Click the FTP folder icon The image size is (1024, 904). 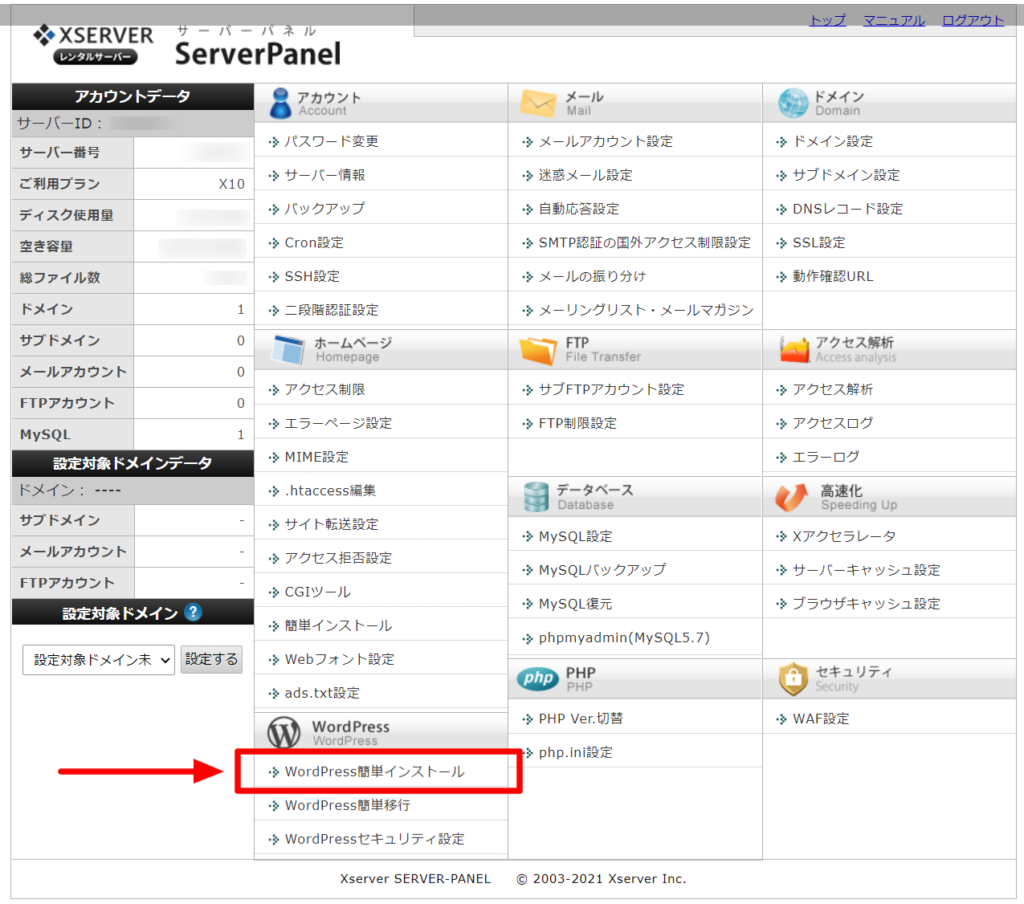pos(538,350)
